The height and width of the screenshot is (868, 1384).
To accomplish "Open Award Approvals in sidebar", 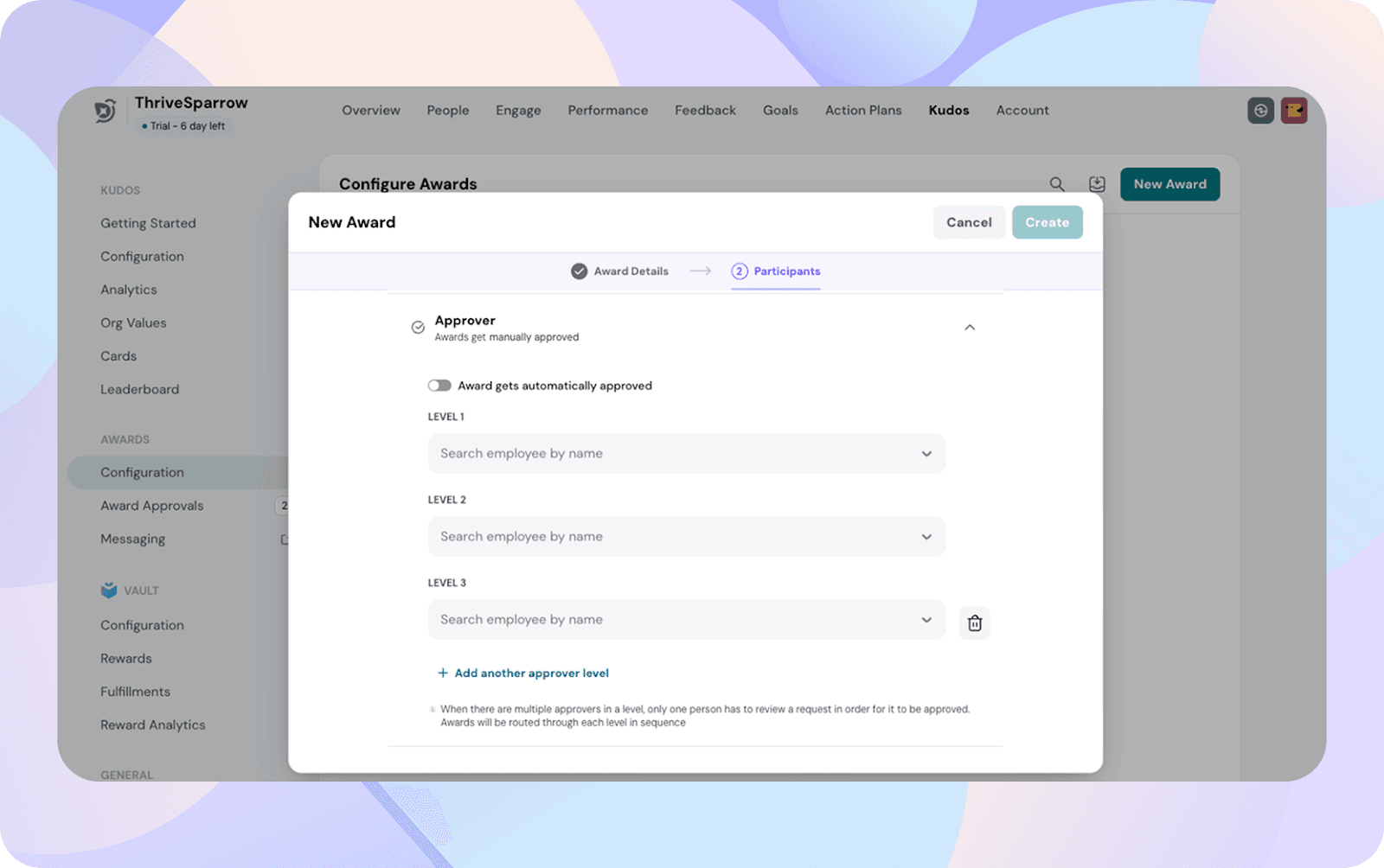I will pyautogui.click(x=152, y=506).
